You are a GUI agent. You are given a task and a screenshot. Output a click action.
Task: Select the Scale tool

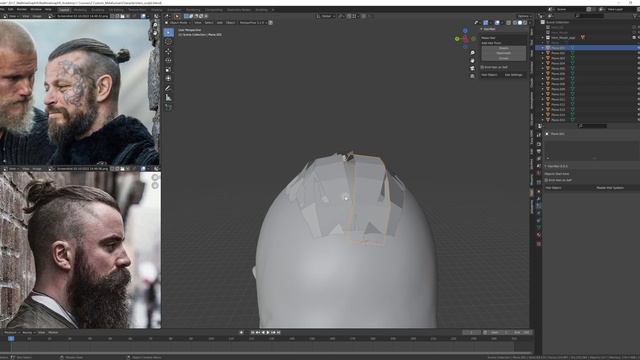[168, 69]
